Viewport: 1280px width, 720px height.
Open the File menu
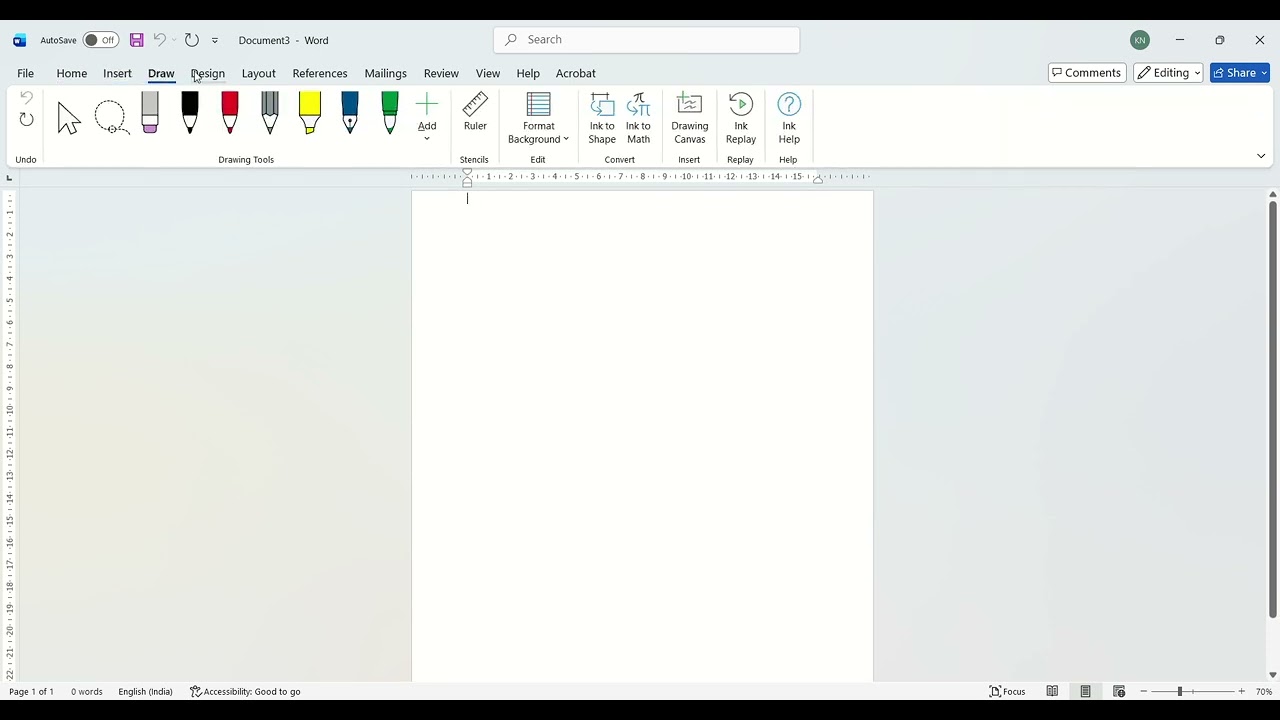(25, 73)
